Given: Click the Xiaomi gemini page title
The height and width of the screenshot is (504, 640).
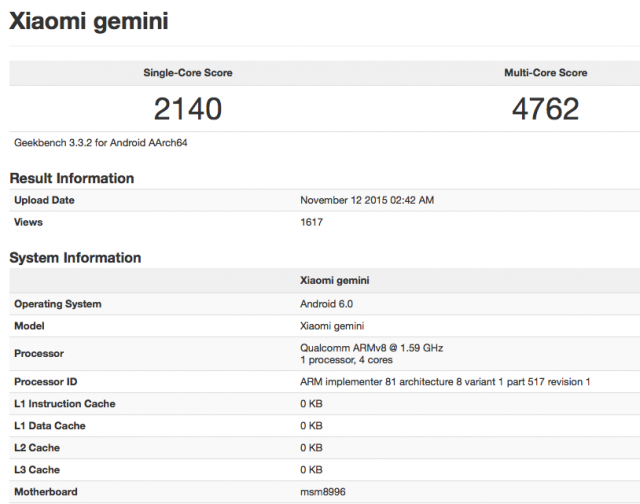Looking at the screenshot, I should pos(89,21).
